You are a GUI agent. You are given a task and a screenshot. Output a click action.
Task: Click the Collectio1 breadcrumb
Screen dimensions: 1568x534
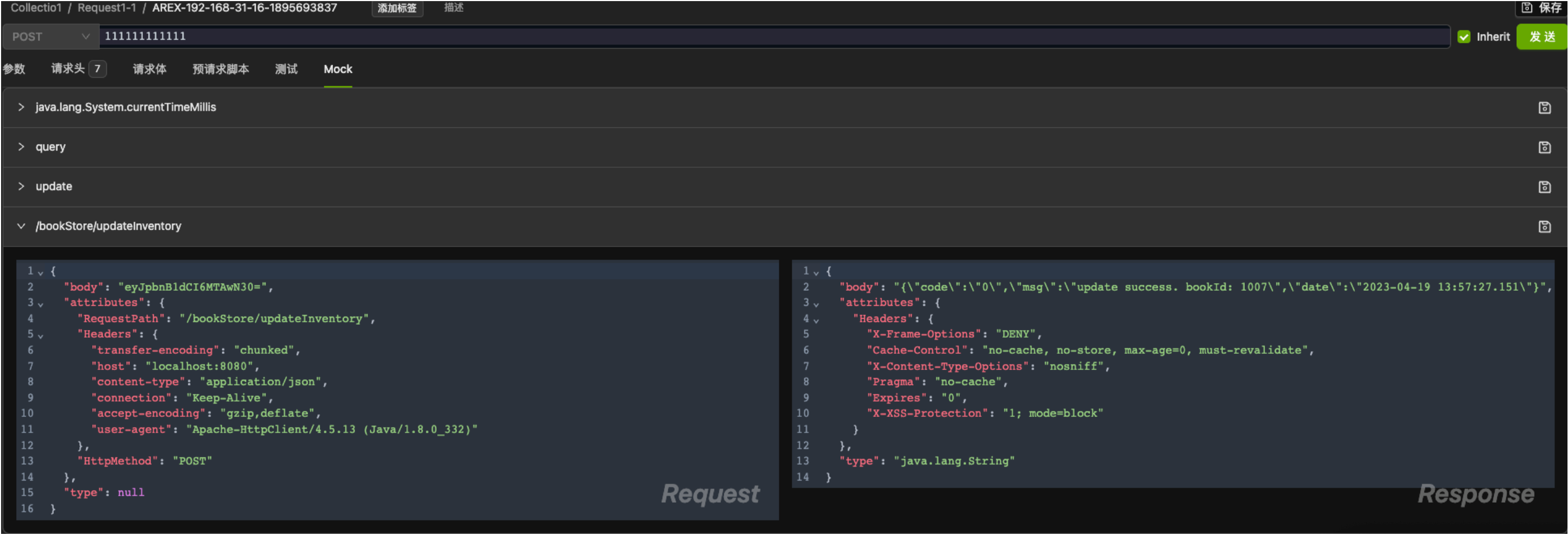pyautogui.click(x=36, y=8)
